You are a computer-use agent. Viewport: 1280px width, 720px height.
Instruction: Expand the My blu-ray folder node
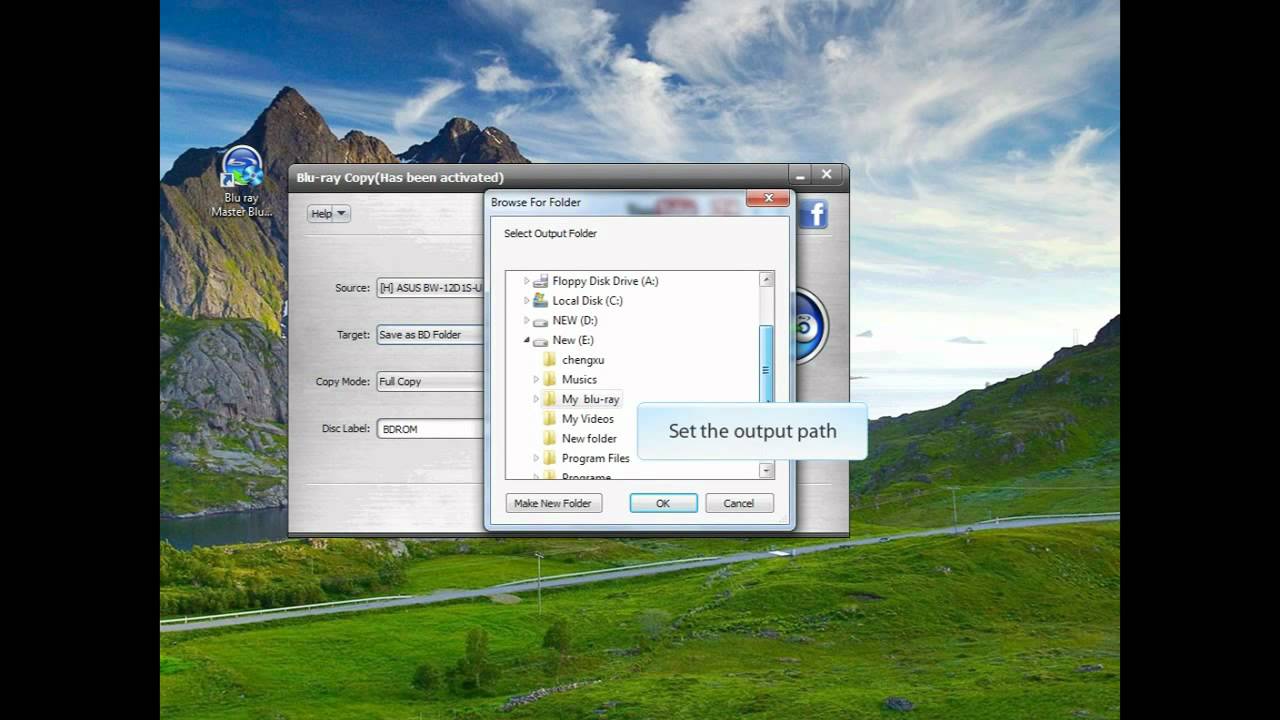coord(536,399)
